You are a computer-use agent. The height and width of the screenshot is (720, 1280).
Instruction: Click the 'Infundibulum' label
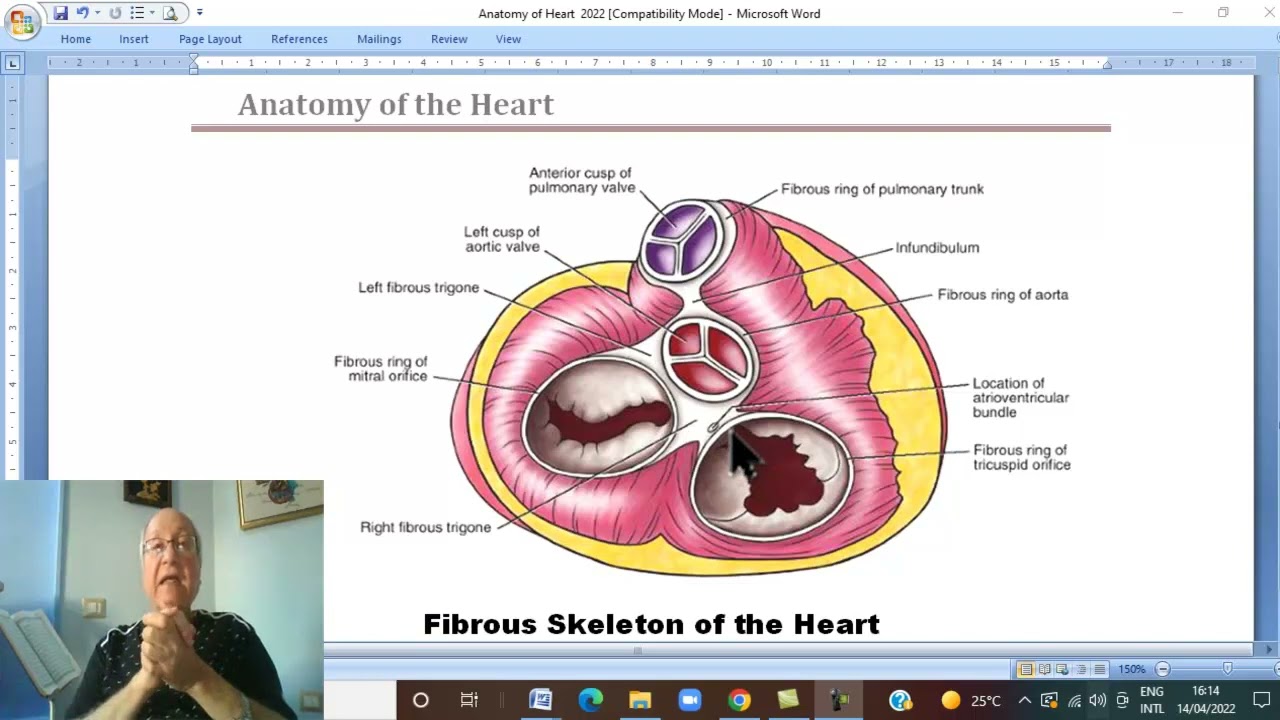(937, 248)
